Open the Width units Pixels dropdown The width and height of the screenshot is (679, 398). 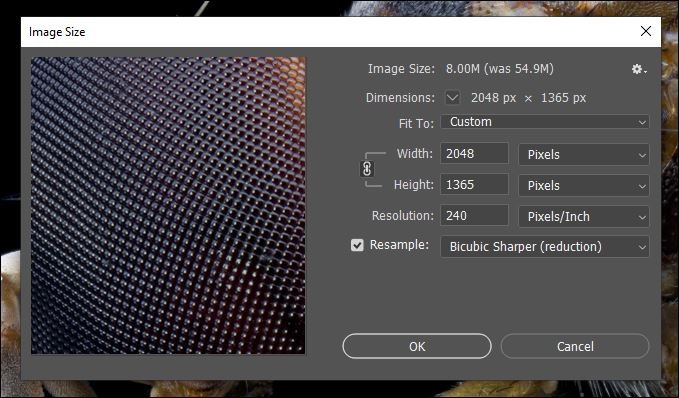tap(583, 155)
